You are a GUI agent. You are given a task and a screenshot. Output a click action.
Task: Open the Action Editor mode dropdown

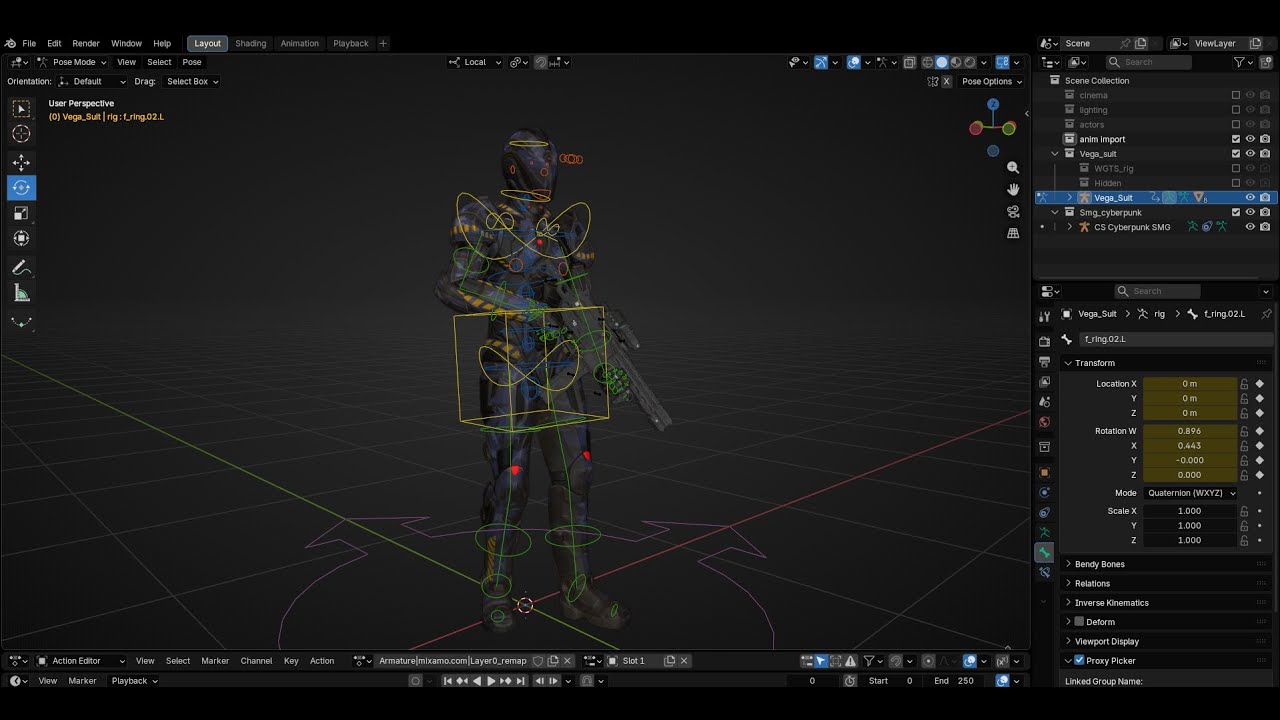coord(81,661)
